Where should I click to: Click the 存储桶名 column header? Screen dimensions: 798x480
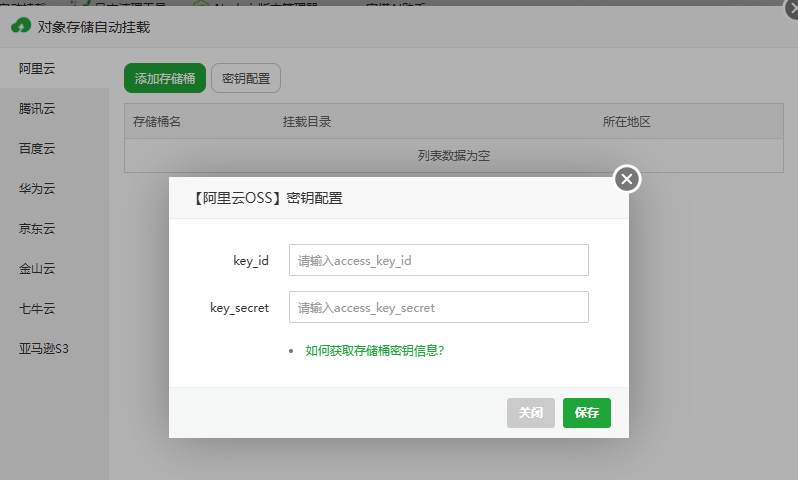[157, 122]
